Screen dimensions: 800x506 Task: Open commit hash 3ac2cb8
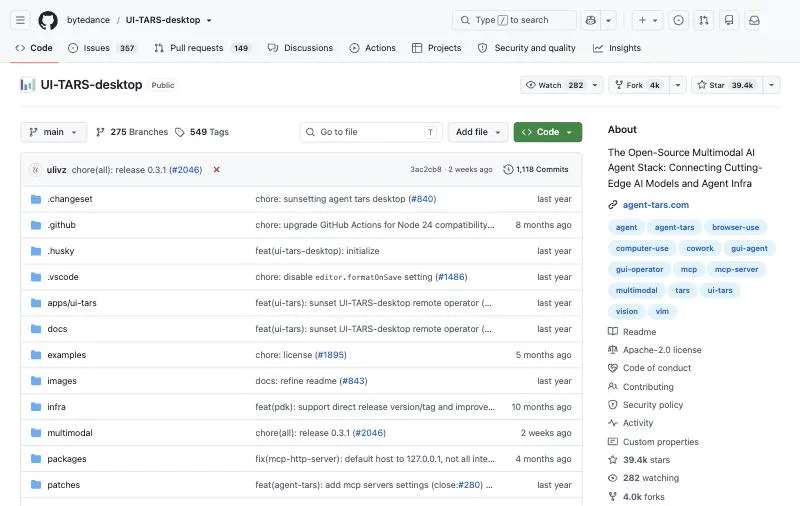pyautogui.click(x=426, y=169)
